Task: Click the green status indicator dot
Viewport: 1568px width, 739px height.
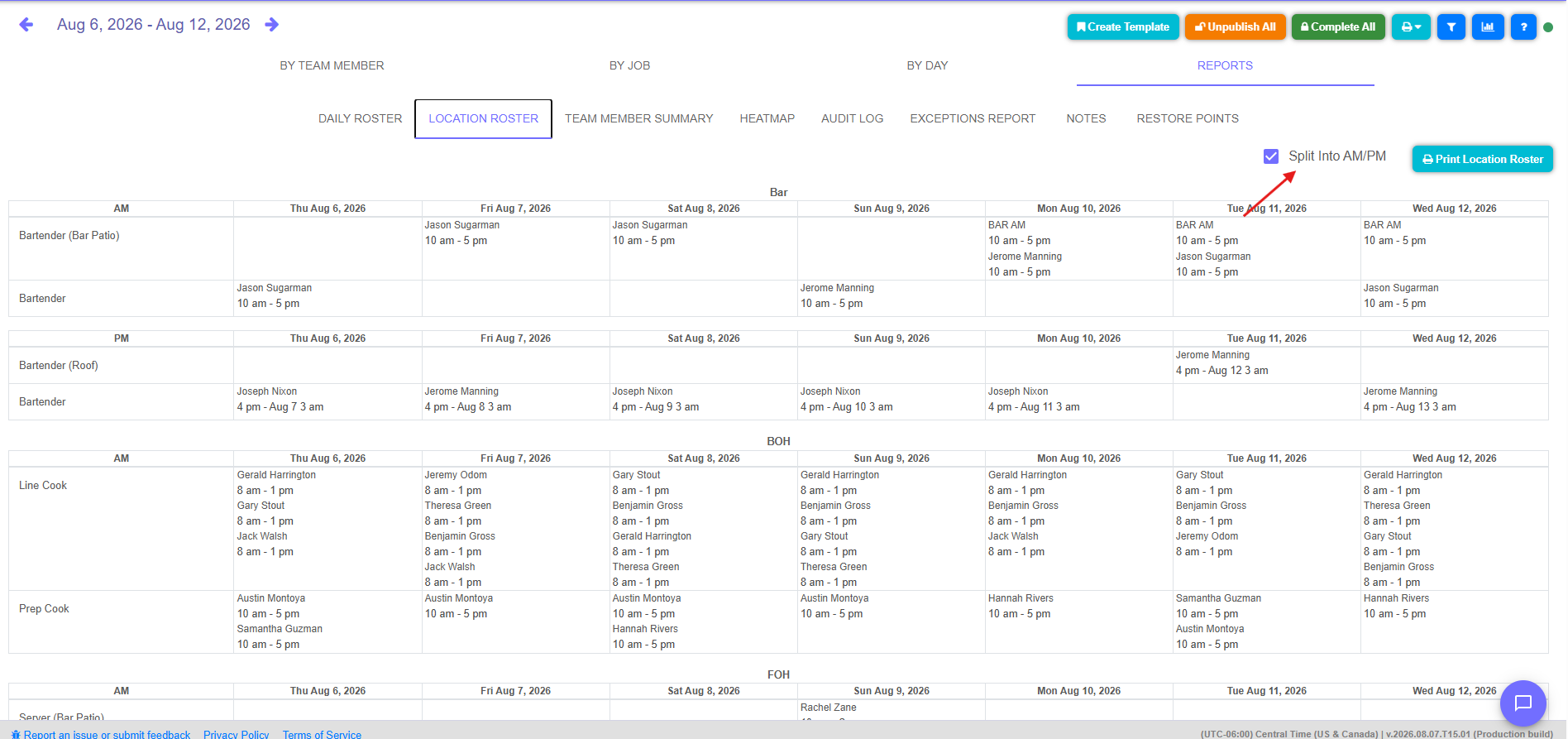Action: coord(1548,27)
